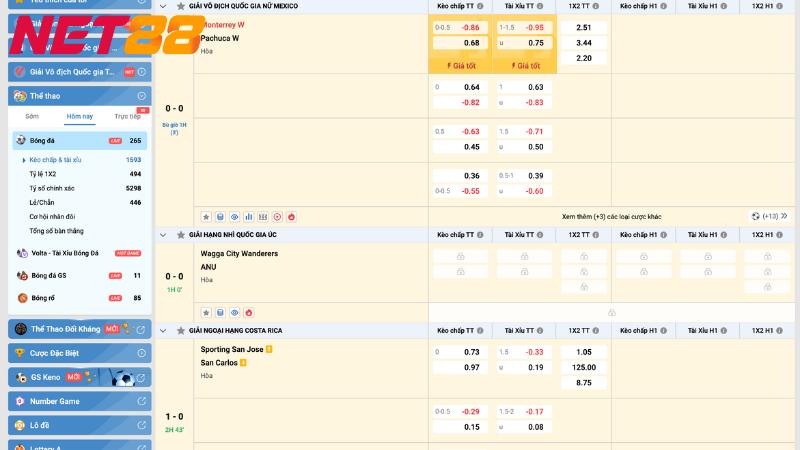Collapse the Giải Ngoại Hạng Costa Rica section
Viewport: 800px width, 450px height.
pyautogui.click(x=164, y=329)
